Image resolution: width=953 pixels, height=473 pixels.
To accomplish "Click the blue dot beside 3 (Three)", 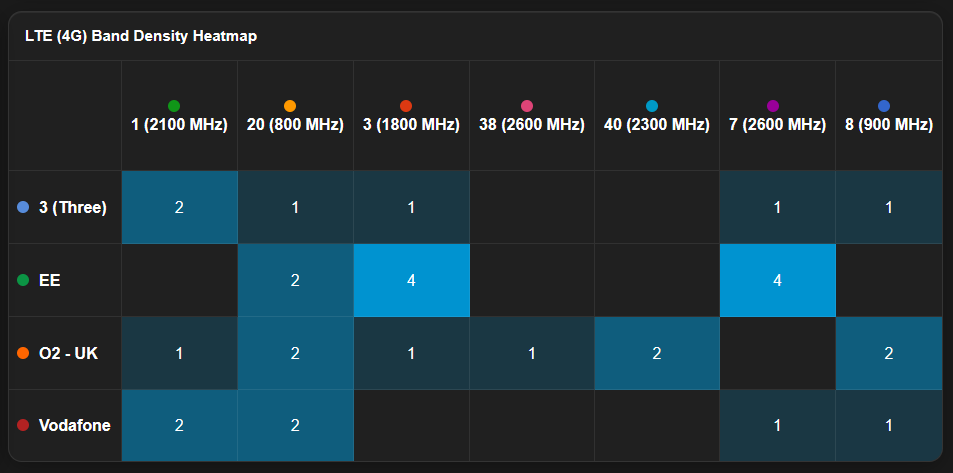I will [x=23, y=207].
